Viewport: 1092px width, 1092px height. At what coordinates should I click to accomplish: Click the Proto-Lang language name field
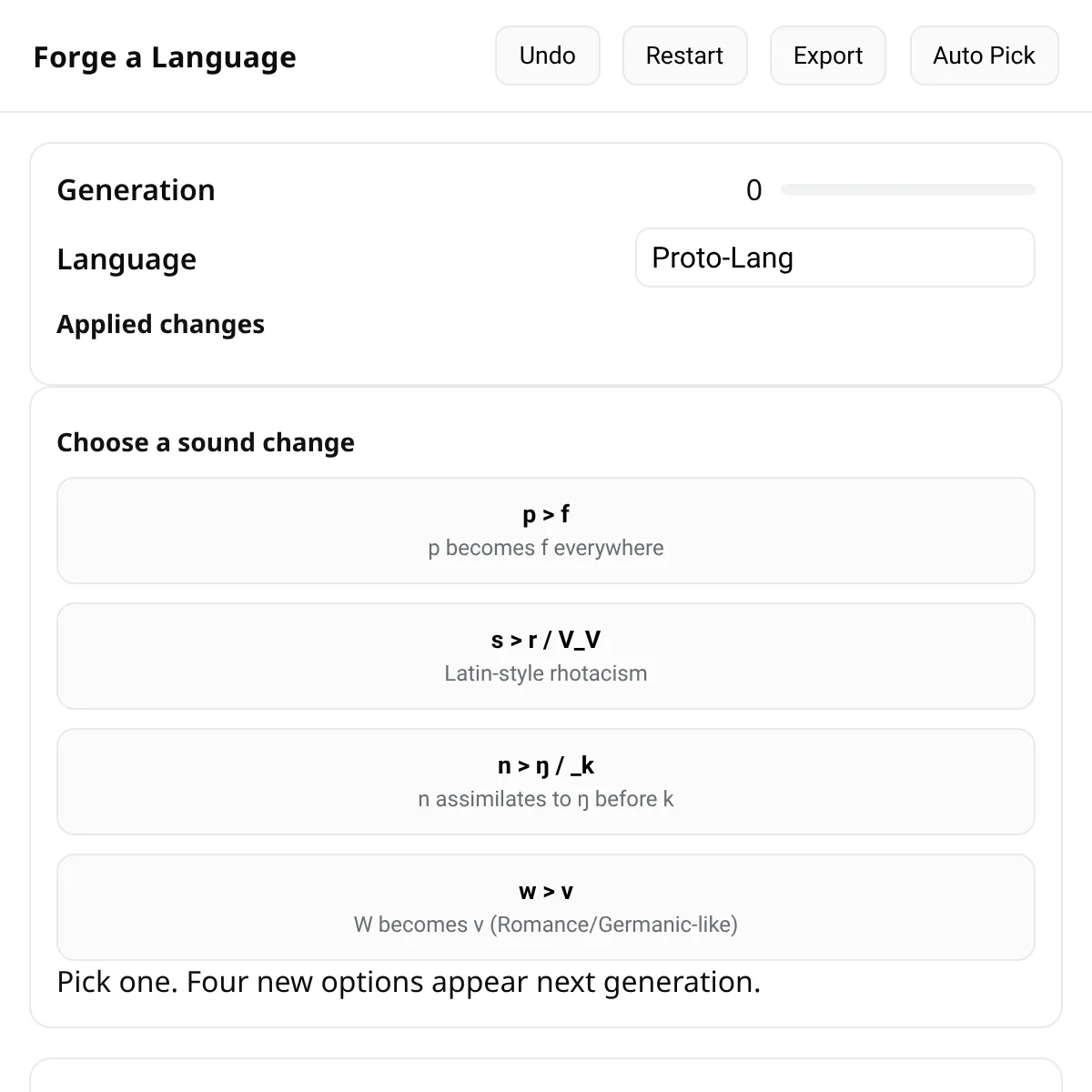(834, 258)
